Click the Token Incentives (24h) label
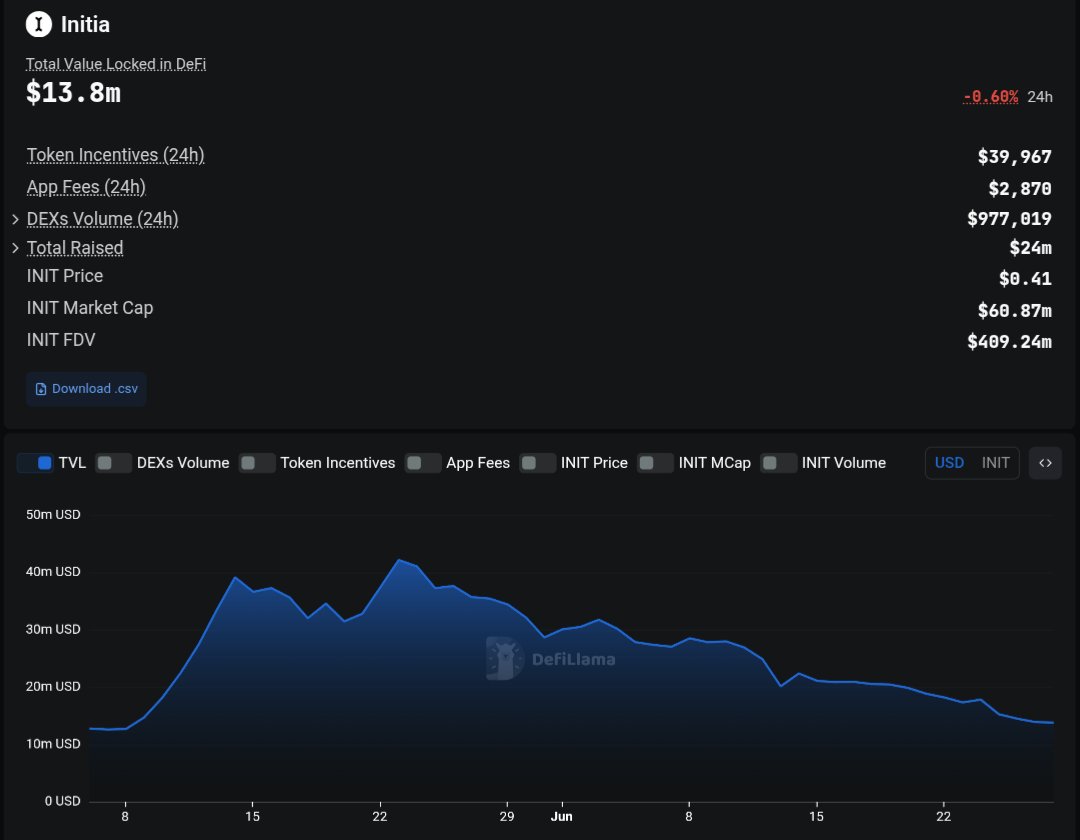 tap(115, 155)
